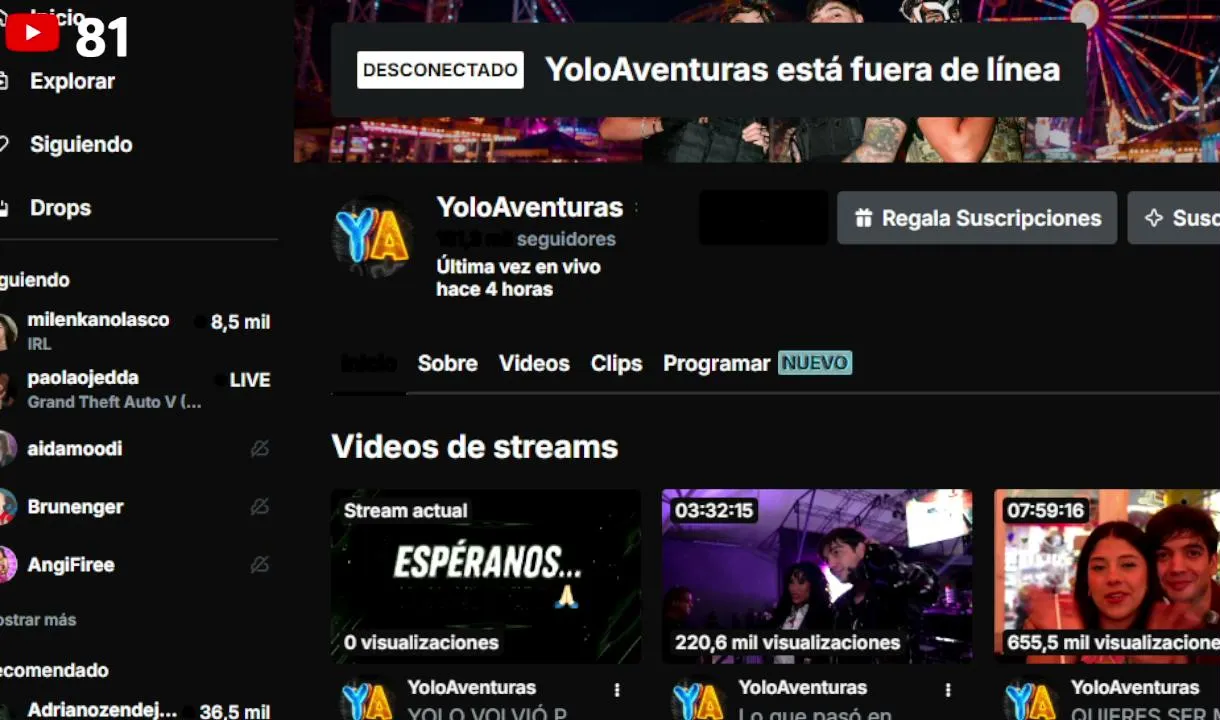Click the heart icon next to Siguiendo
Screen dimensions: 1220x720
pos(3,144)
